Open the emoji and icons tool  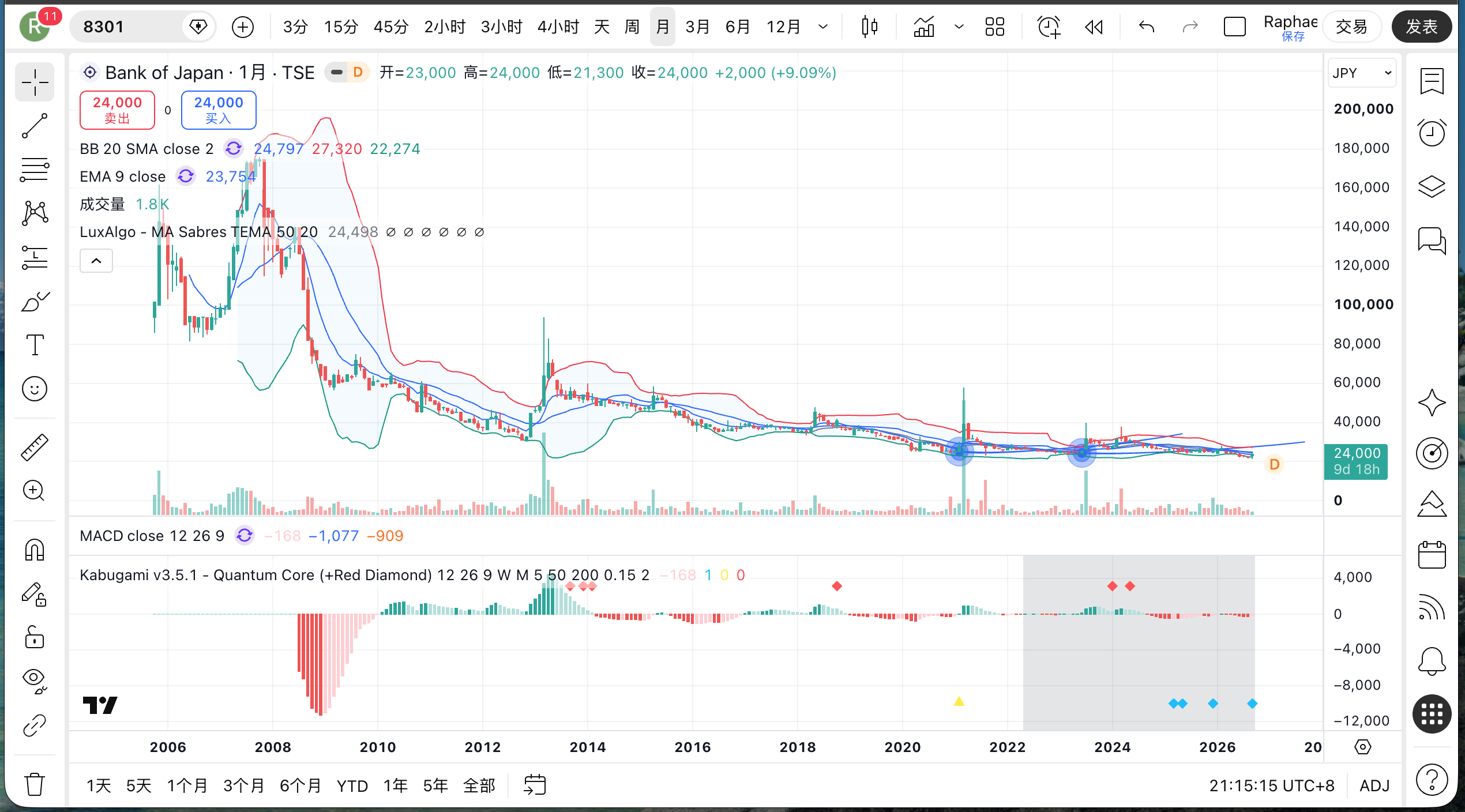35,389
